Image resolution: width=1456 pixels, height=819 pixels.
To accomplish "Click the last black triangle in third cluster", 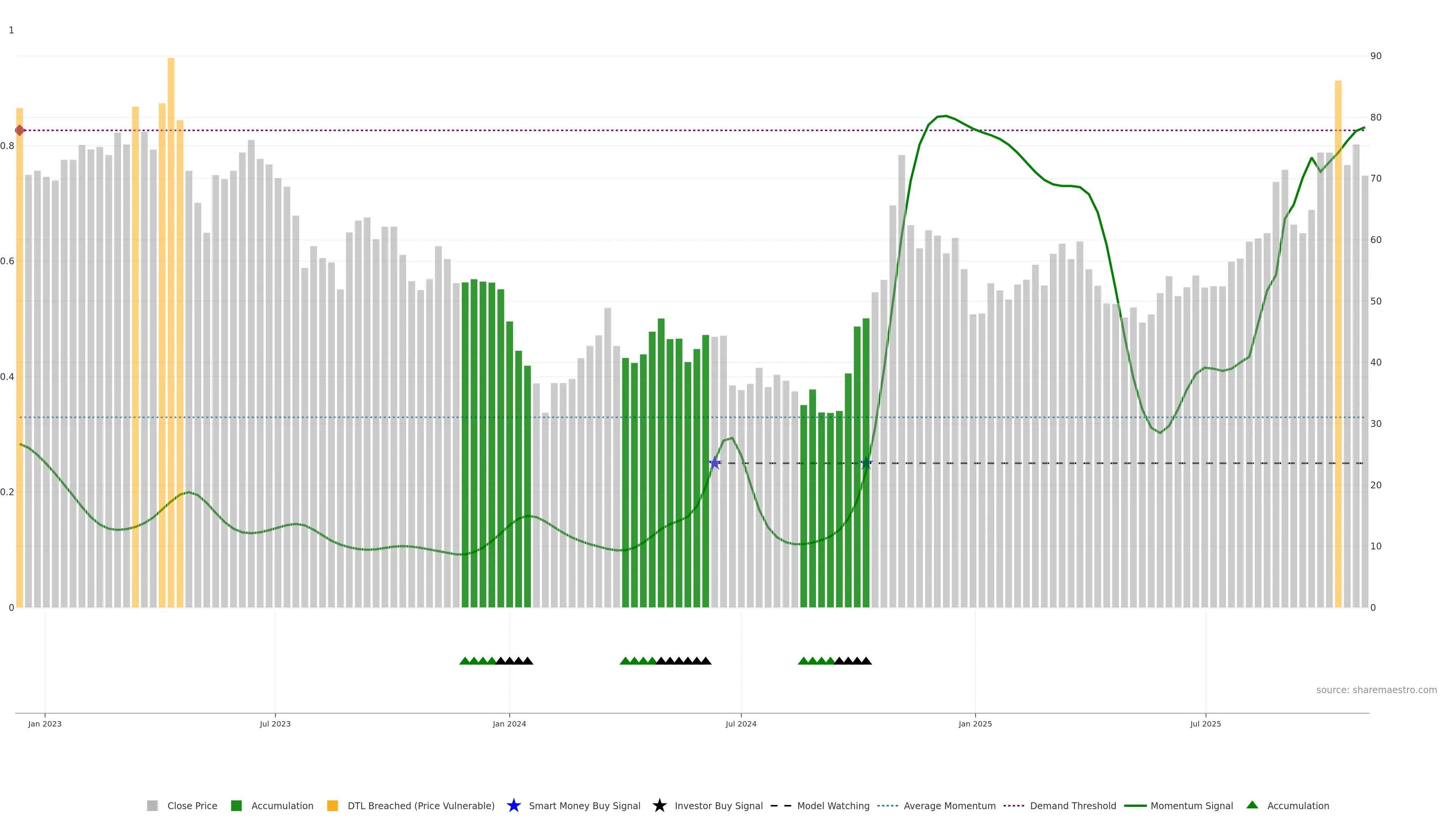I will (x=866, y=661).
